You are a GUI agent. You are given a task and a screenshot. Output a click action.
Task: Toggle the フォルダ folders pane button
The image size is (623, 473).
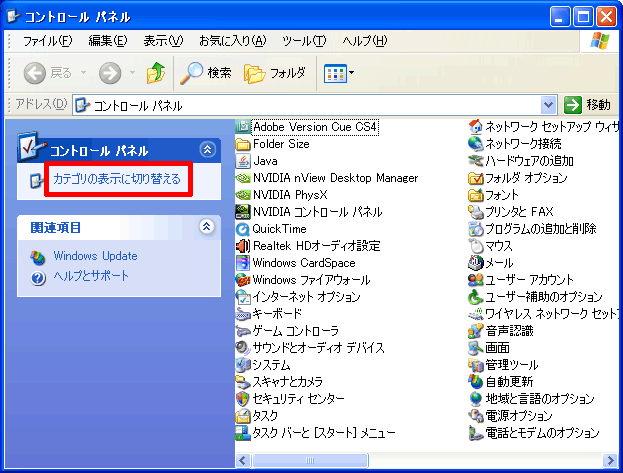coord(275,73)
